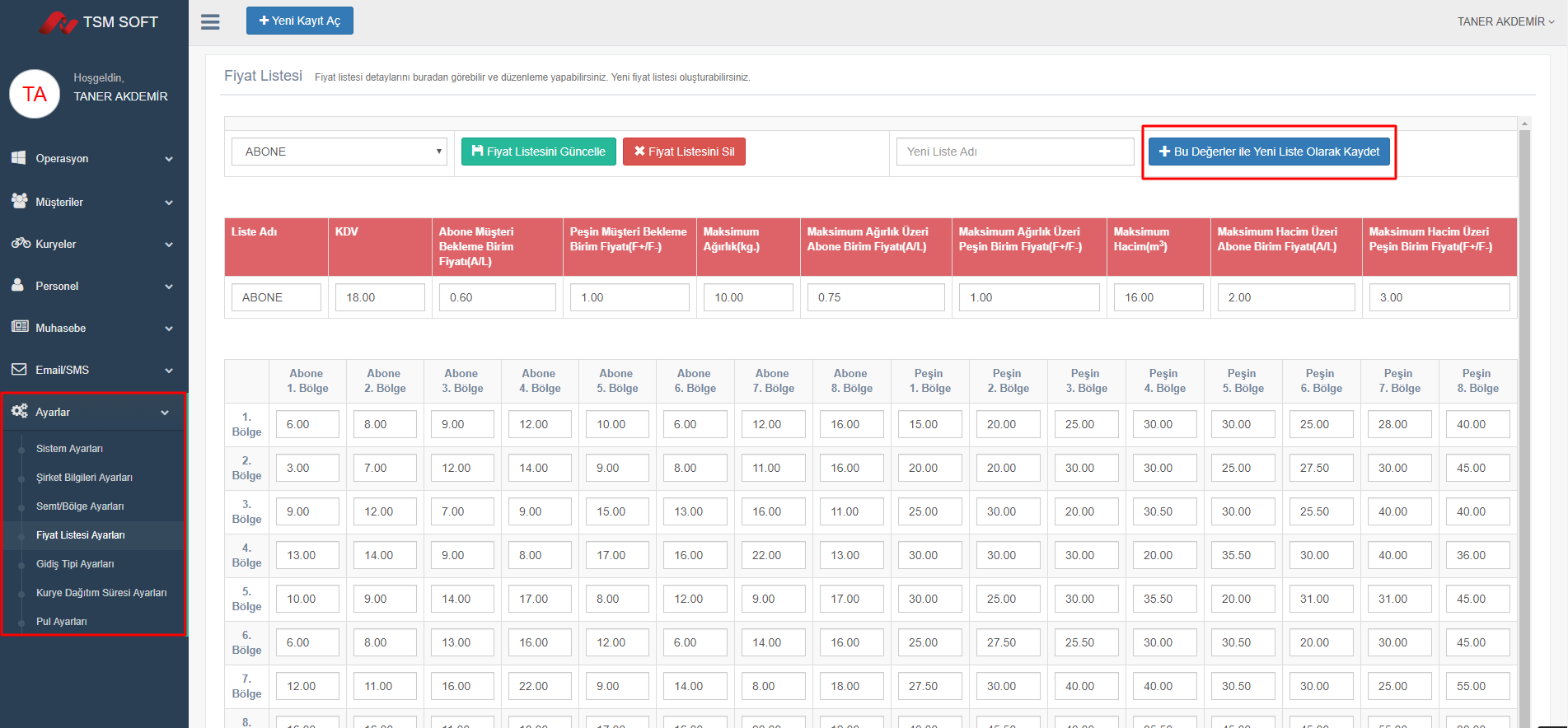Click the Email/SMS envelope icon
Screen dimensions: 1568x728
[x=19, y=370]
